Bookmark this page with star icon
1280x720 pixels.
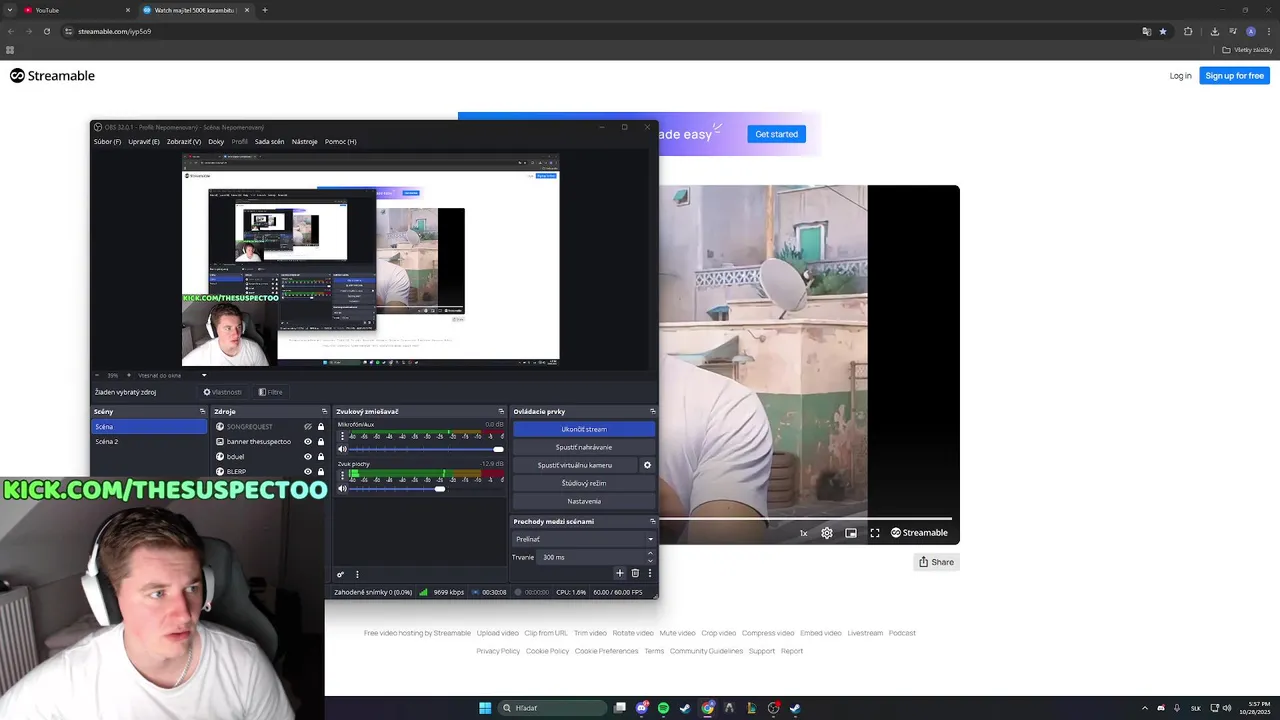point(1163,31)
